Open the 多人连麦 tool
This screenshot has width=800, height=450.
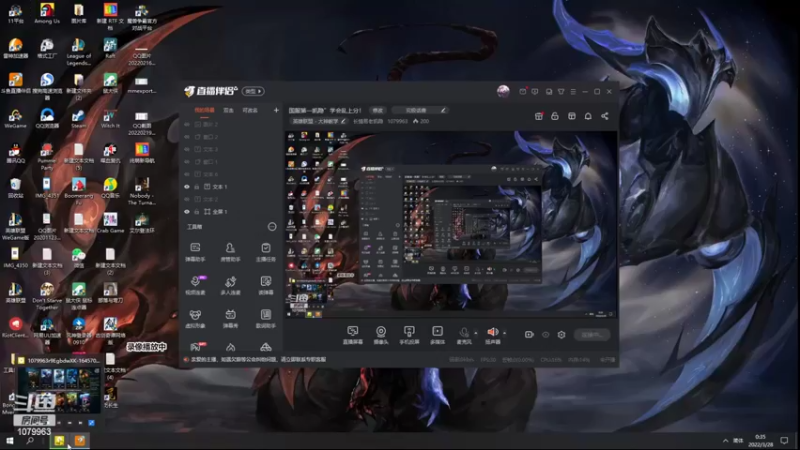point(230,285)
